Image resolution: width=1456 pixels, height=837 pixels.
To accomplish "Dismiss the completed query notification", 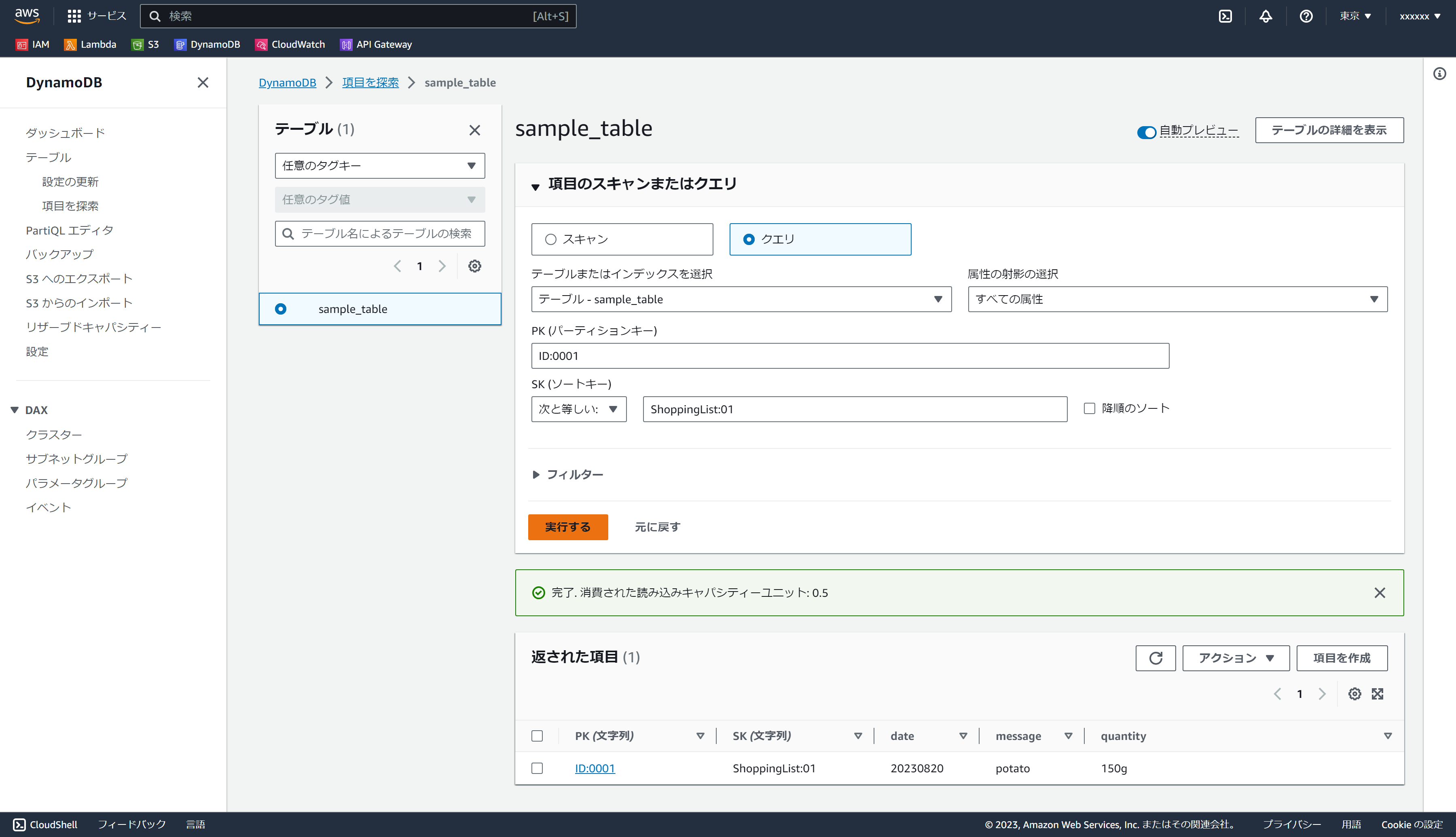I will click(x=1380, y=593).
